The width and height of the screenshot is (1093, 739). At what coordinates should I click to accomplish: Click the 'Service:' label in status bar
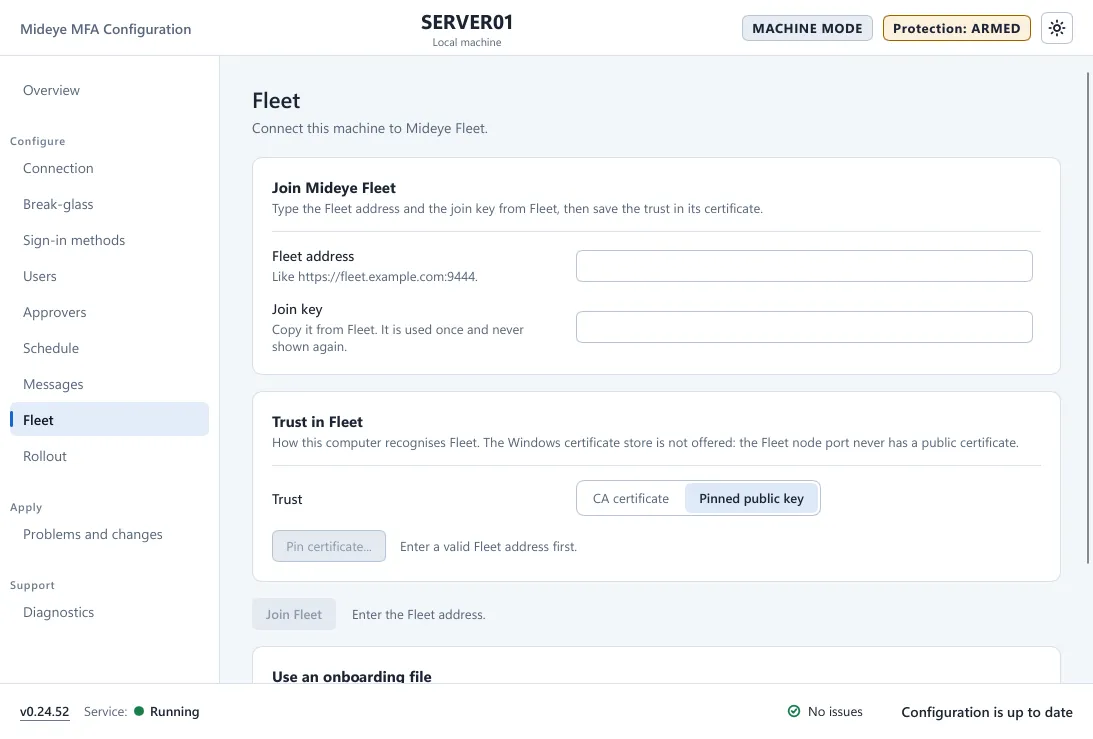105,711
